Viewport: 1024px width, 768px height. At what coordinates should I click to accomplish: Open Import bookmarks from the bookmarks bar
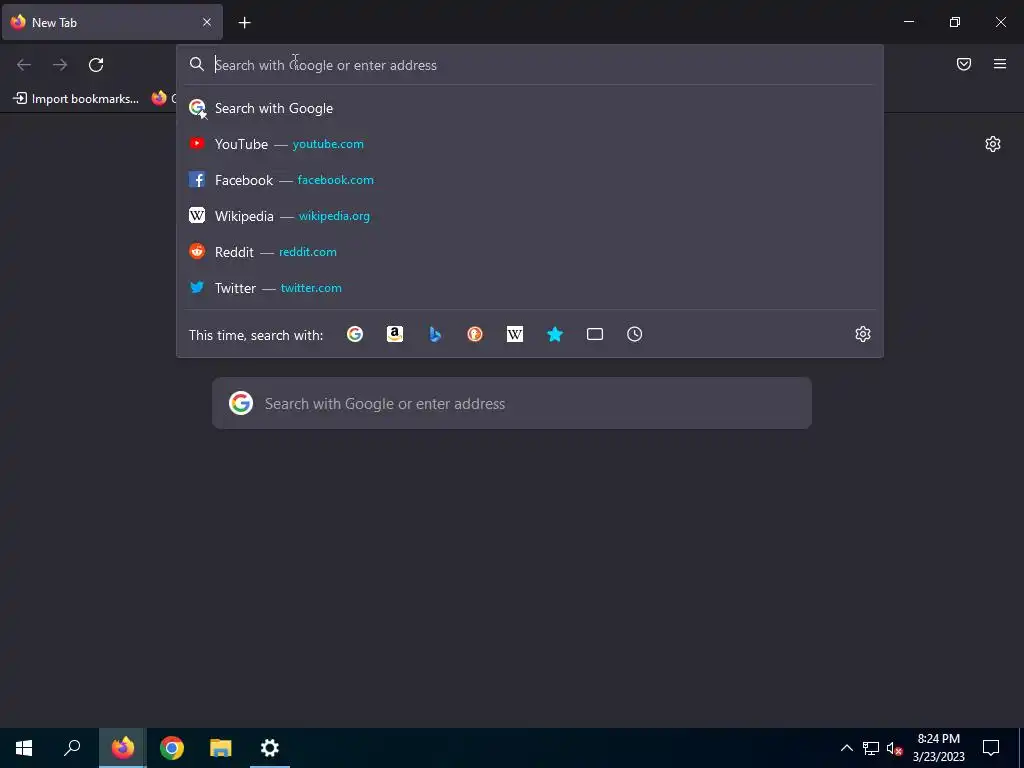coord(76,99)
